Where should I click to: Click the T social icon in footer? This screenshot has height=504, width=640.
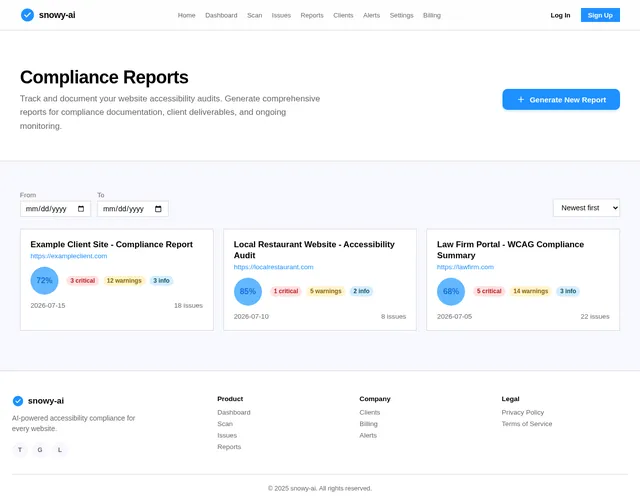(x=20, y=450)
